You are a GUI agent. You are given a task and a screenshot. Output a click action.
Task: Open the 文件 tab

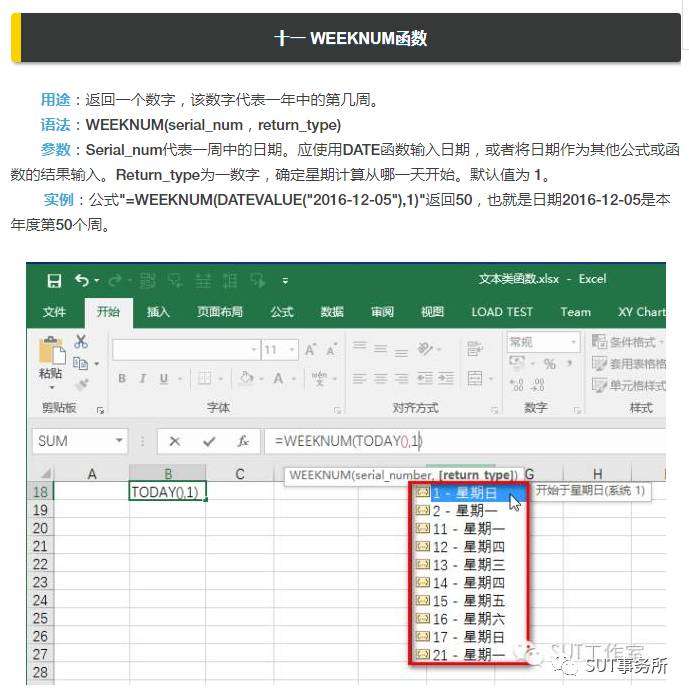coord(54,312)
